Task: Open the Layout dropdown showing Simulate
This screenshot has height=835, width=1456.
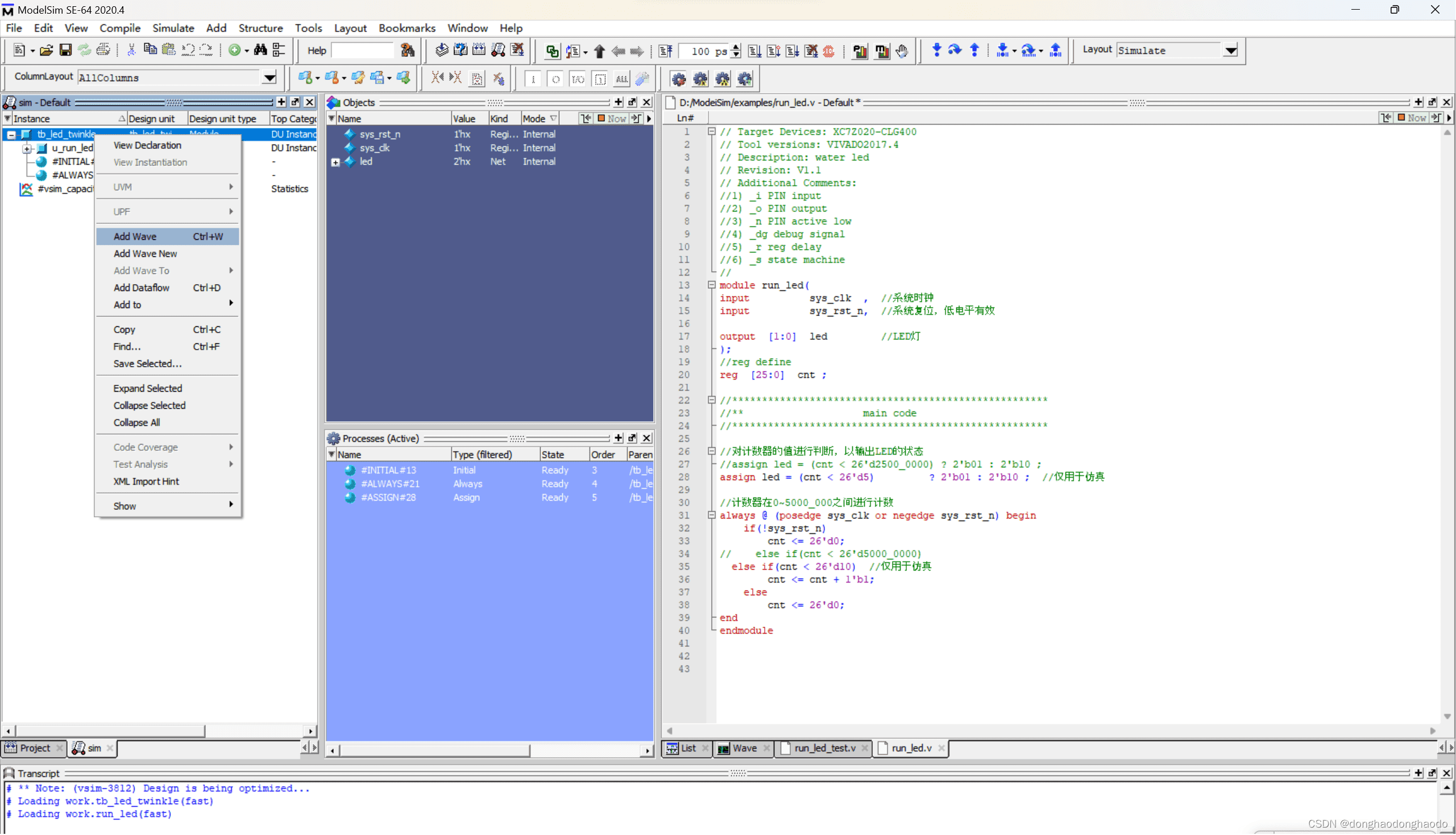Action: pos(1231,51)
